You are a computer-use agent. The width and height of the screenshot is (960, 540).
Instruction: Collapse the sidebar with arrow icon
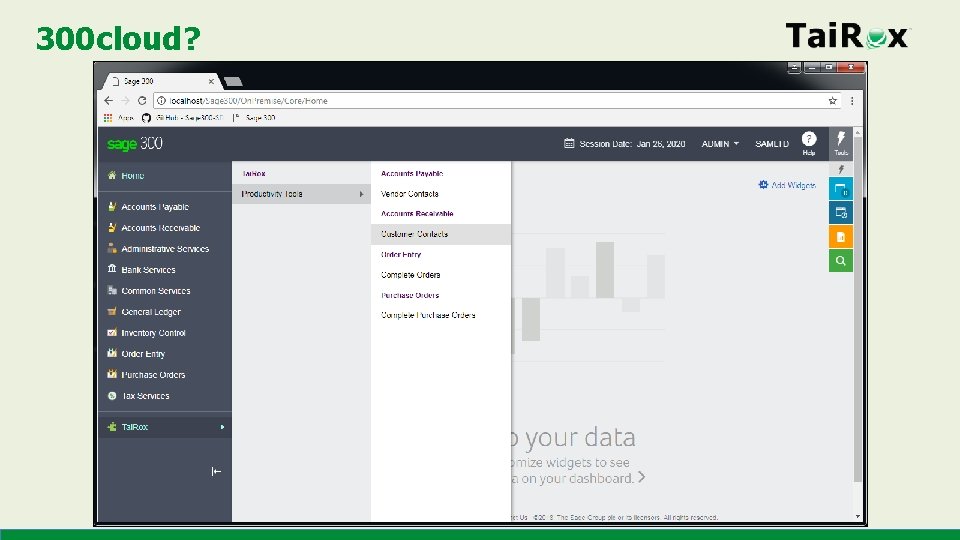coord(216,471)
